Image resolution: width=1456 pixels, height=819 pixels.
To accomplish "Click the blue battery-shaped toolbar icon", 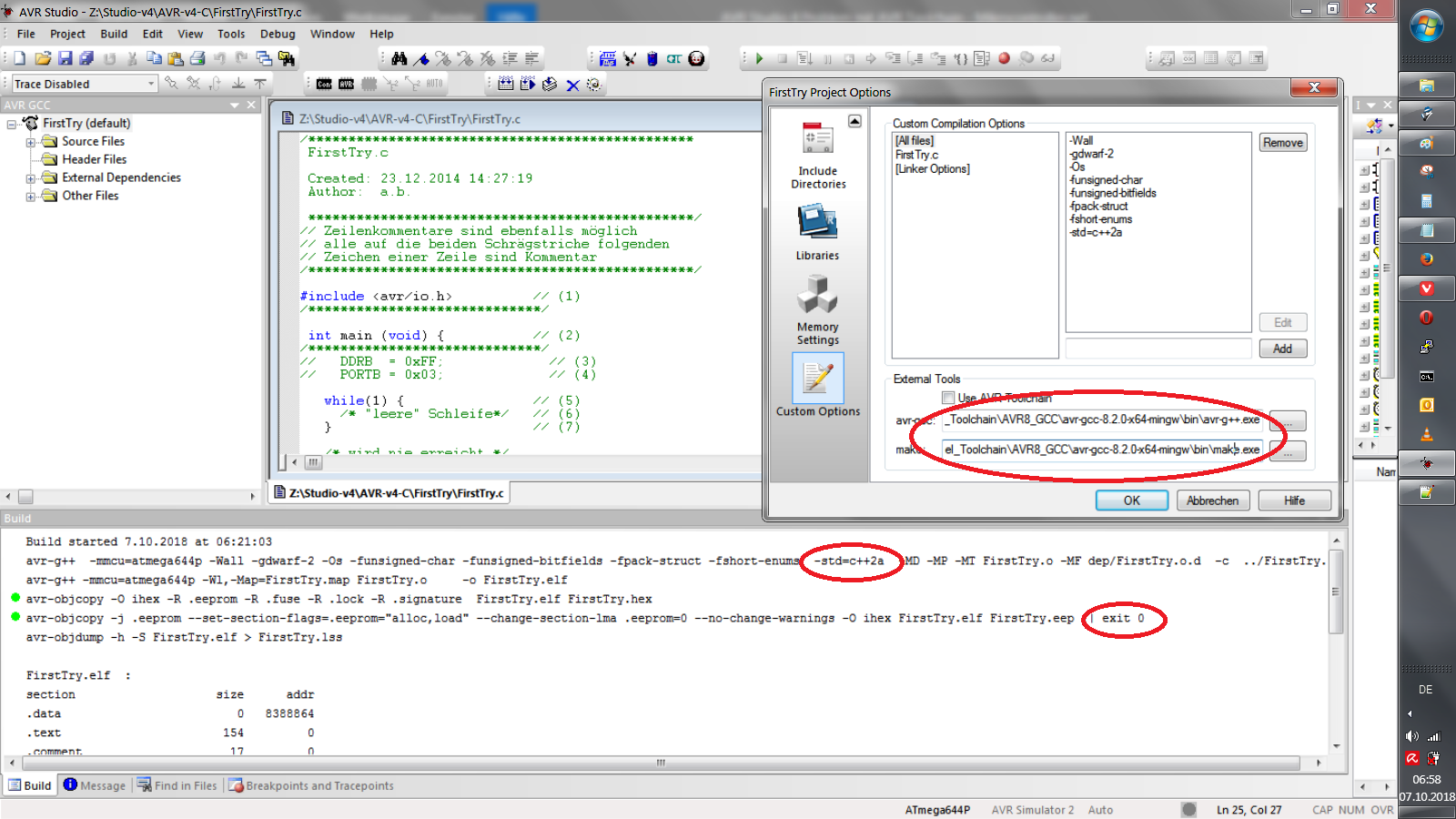I will click(x=652, y=58).
